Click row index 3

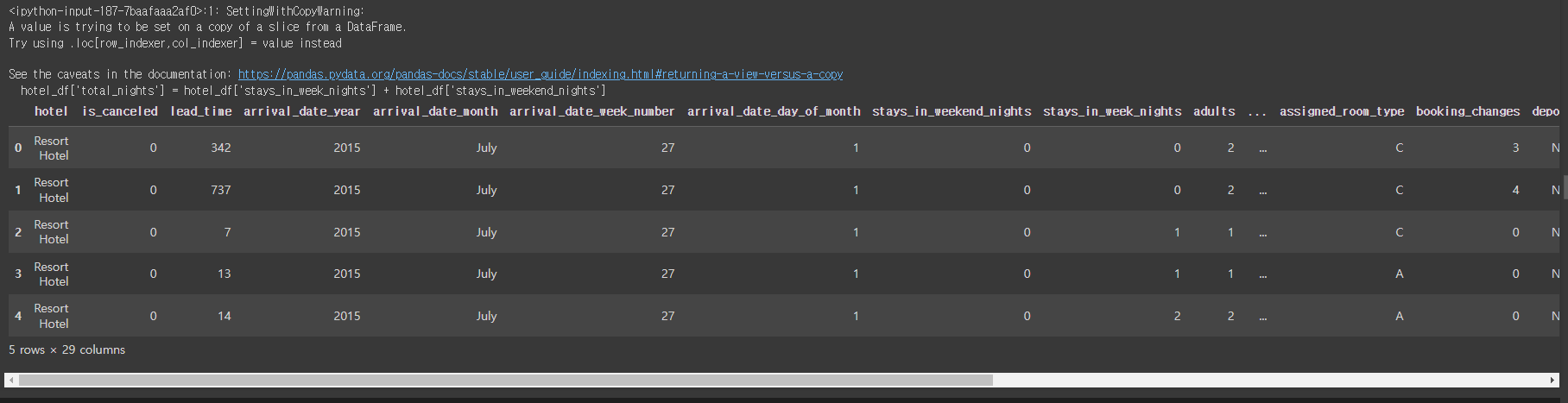tap(18, 274)
